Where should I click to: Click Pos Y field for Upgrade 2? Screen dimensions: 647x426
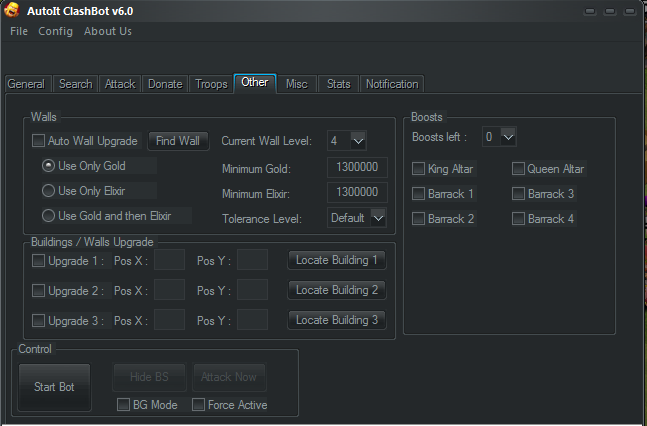(252, 289)
